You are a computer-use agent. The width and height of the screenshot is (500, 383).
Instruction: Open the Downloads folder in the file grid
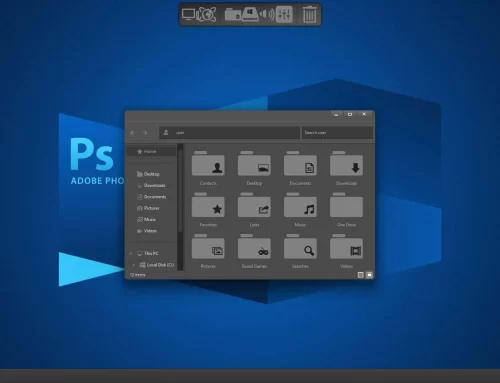346,168
